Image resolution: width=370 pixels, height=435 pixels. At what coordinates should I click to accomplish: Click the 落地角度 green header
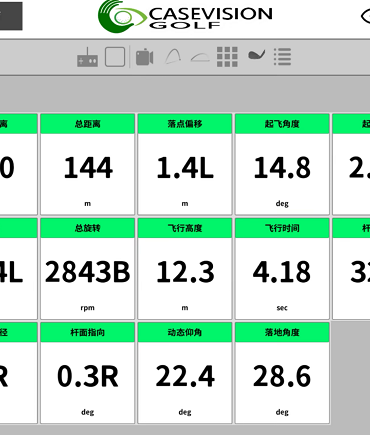point(282,332)
